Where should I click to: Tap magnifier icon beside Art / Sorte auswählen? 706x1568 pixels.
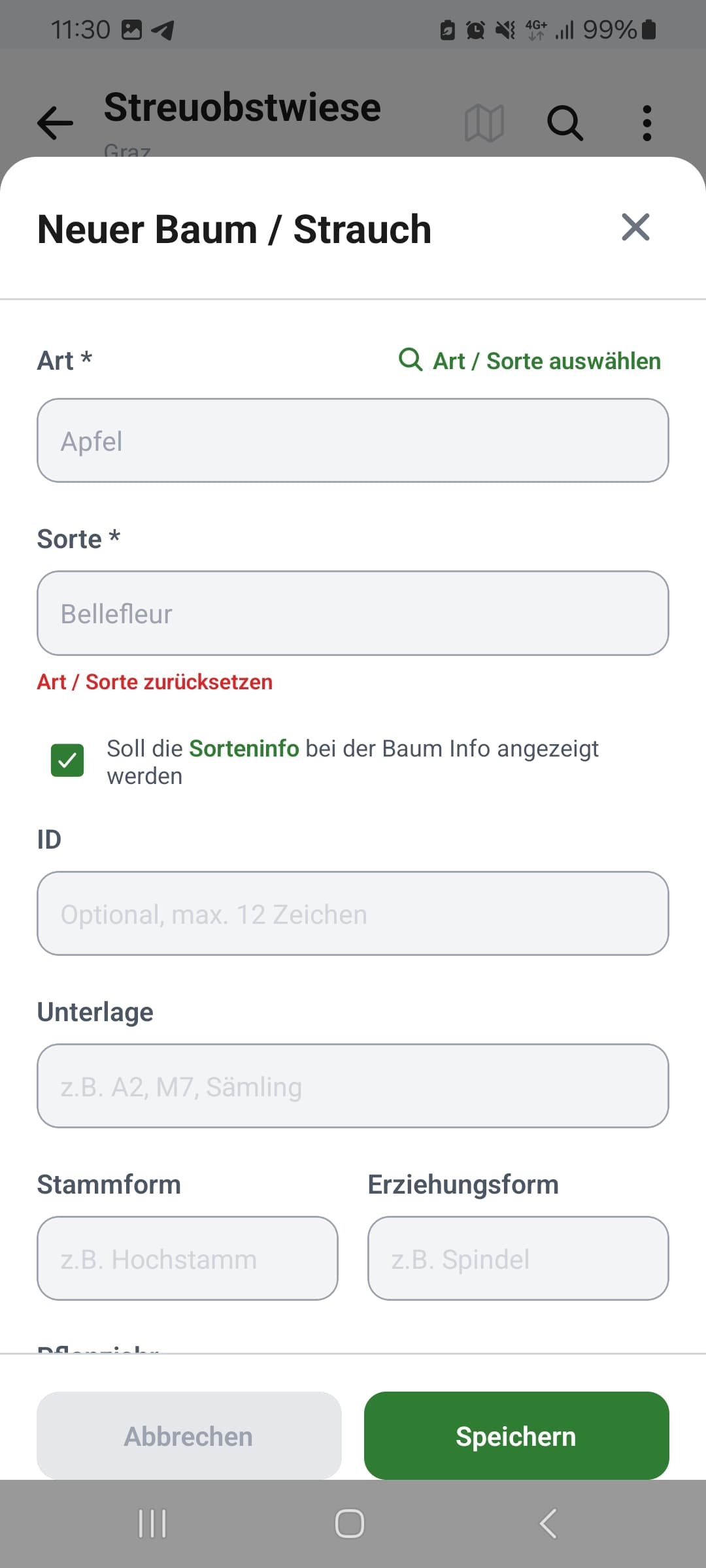pos(411,359)
